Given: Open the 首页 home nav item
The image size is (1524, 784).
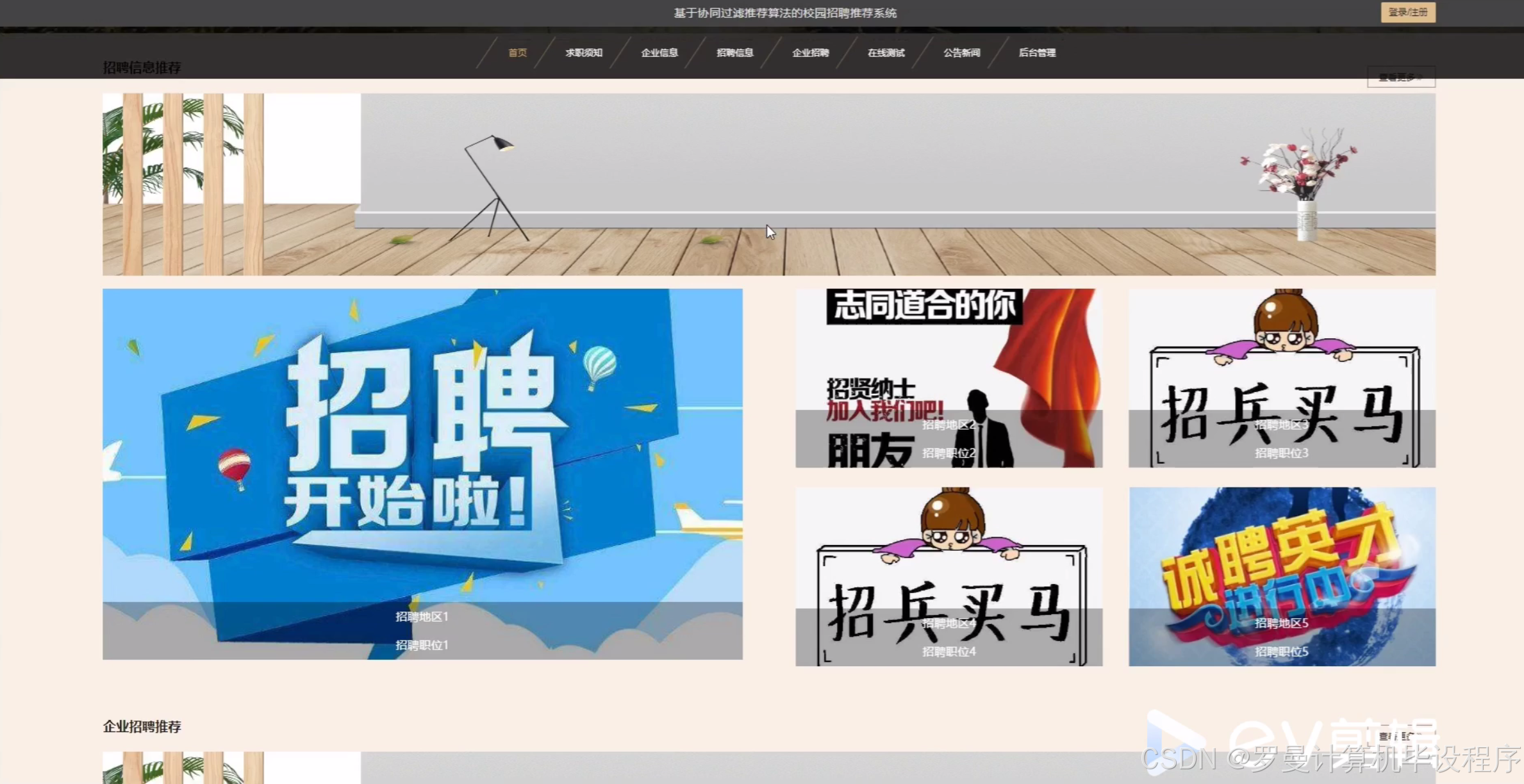Looking at the screenshot, I should pos(517,53).
